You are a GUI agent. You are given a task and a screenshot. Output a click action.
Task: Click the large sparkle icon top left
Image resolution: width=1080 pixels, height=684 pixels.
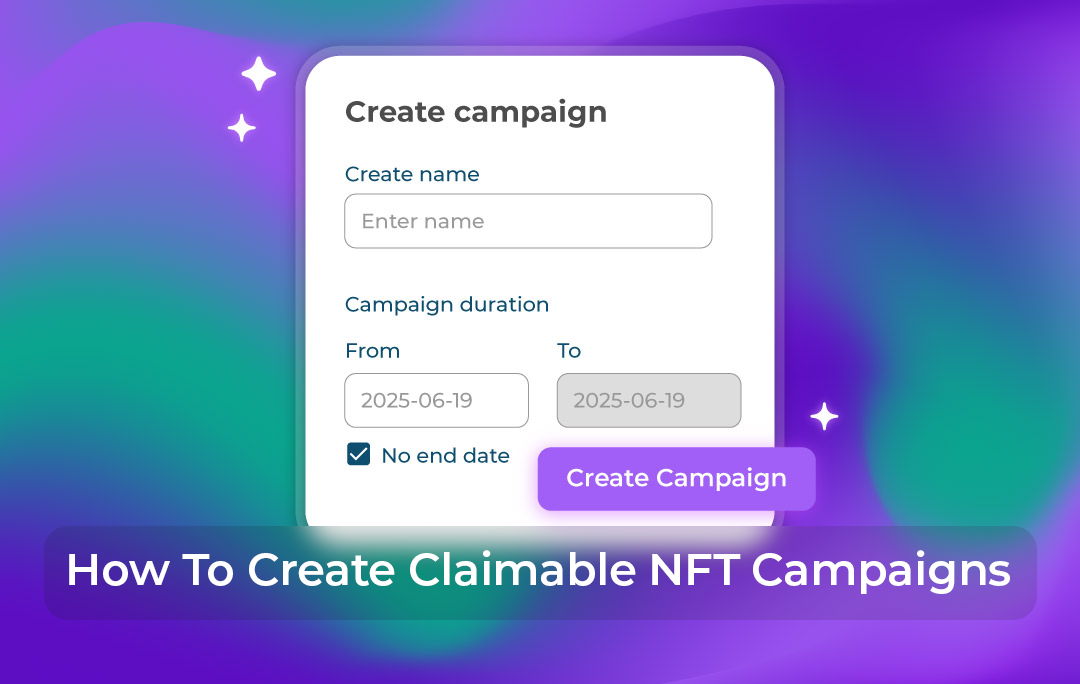(x=258, y=72)
